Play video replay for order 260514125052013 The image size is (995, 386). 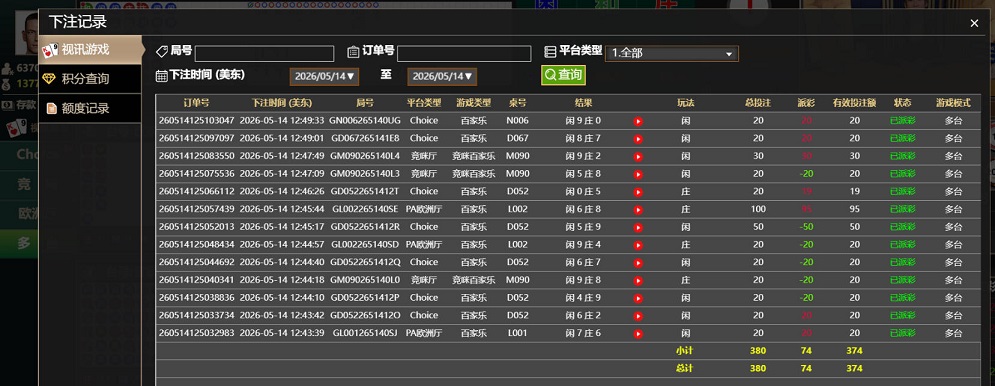pos(638,228)
